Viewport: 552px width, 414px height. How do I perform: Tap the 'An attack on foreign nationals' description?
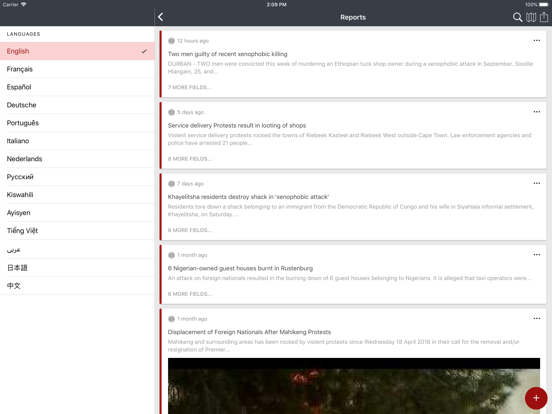click(x=349, y=278)
